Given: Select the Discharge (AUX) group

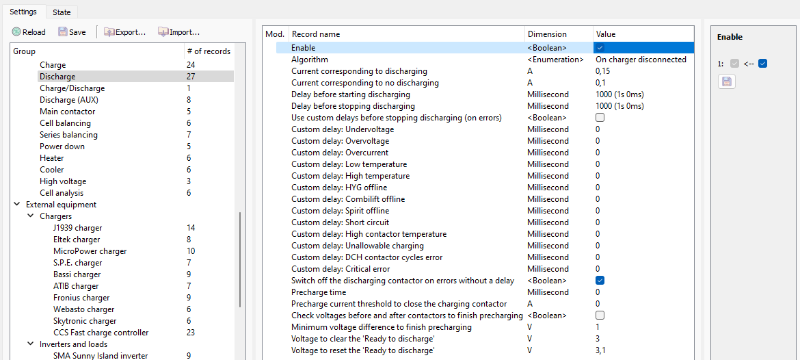Looking at the screenshot, I should 68,100.
